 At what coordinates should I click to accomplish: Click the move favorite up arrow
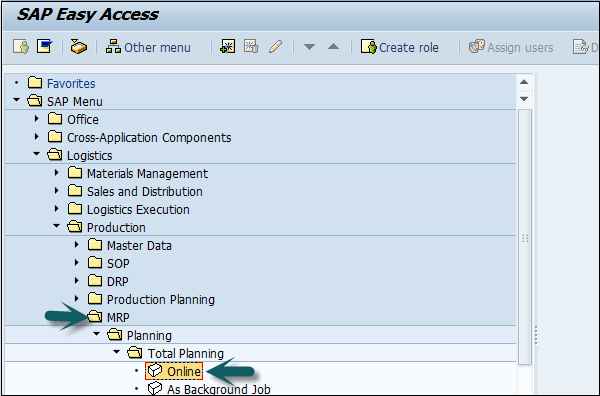tap(333, 47)
